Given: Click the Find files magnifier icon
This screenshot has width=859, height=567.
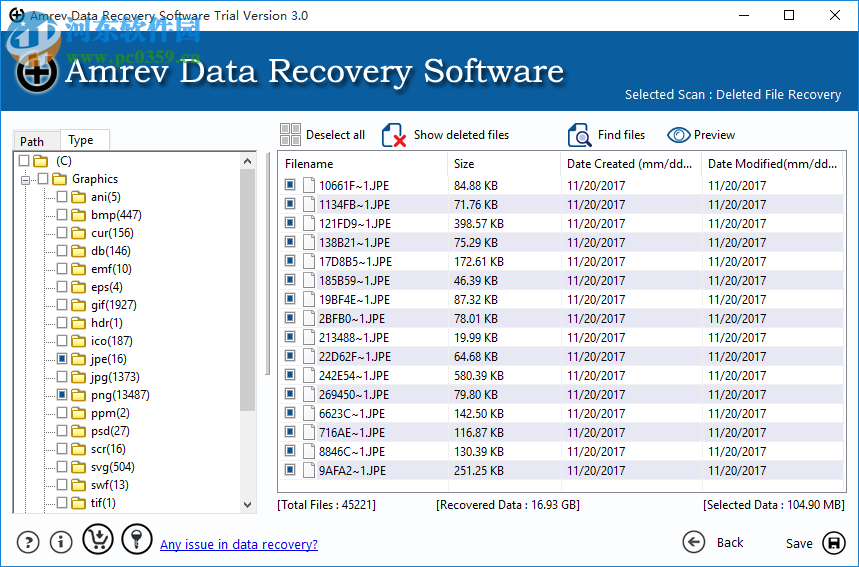Looking at the screenshot, I should pyautogui.click(x=579, y=135).
